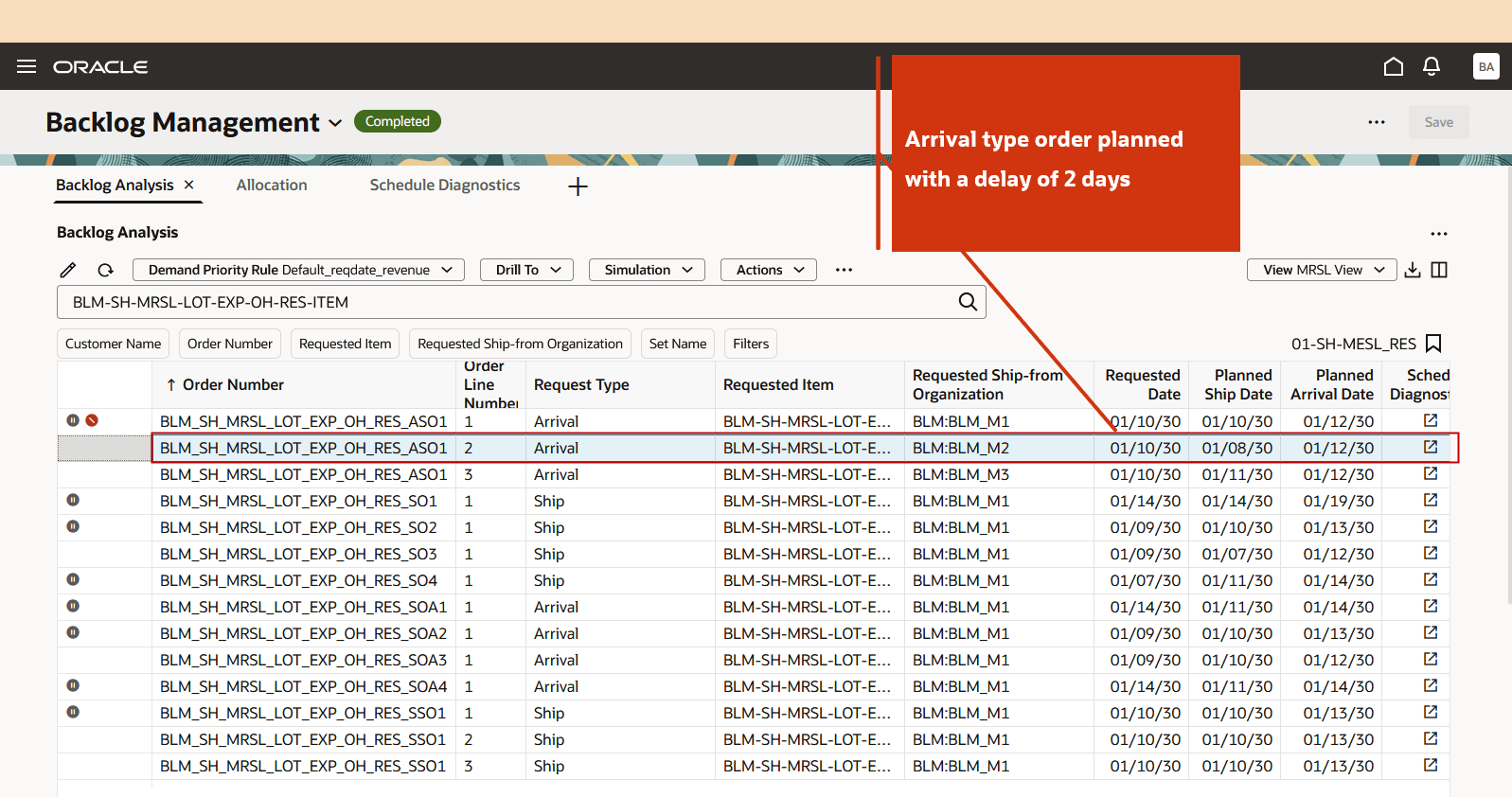
Task: Open BA user avatar menu
Action: [x=1486, y=66]
